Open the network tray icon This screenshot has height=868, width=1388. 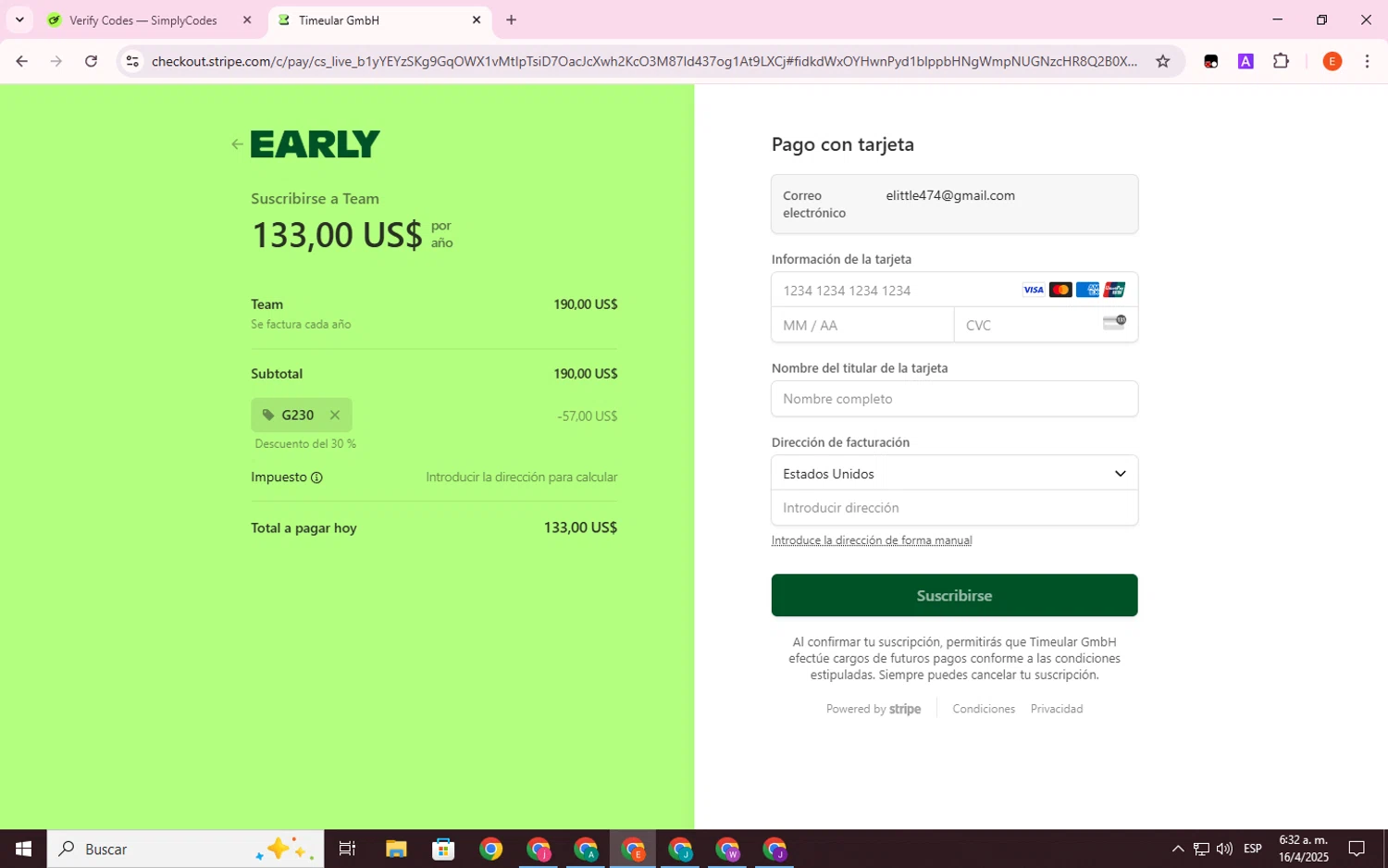pos(1201,849)
